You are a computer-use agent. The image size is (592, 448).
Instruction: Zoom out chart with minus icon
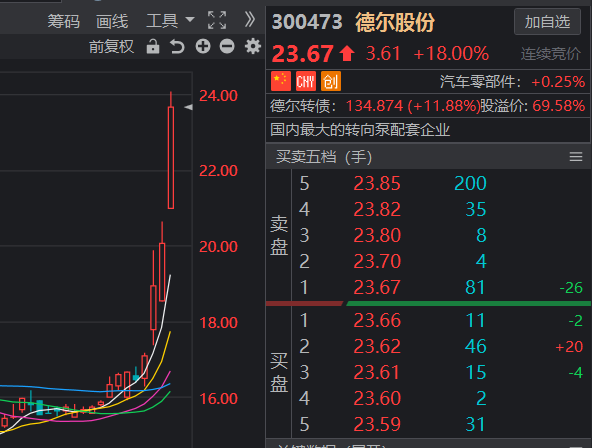[227, 46]
